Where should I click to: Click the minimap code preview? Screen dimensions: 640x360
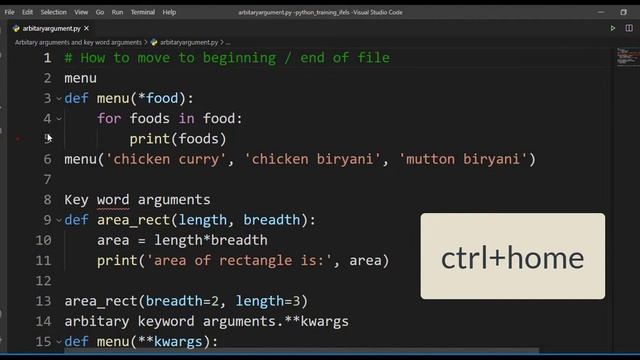pyautogui.click(x=628, y=56)
